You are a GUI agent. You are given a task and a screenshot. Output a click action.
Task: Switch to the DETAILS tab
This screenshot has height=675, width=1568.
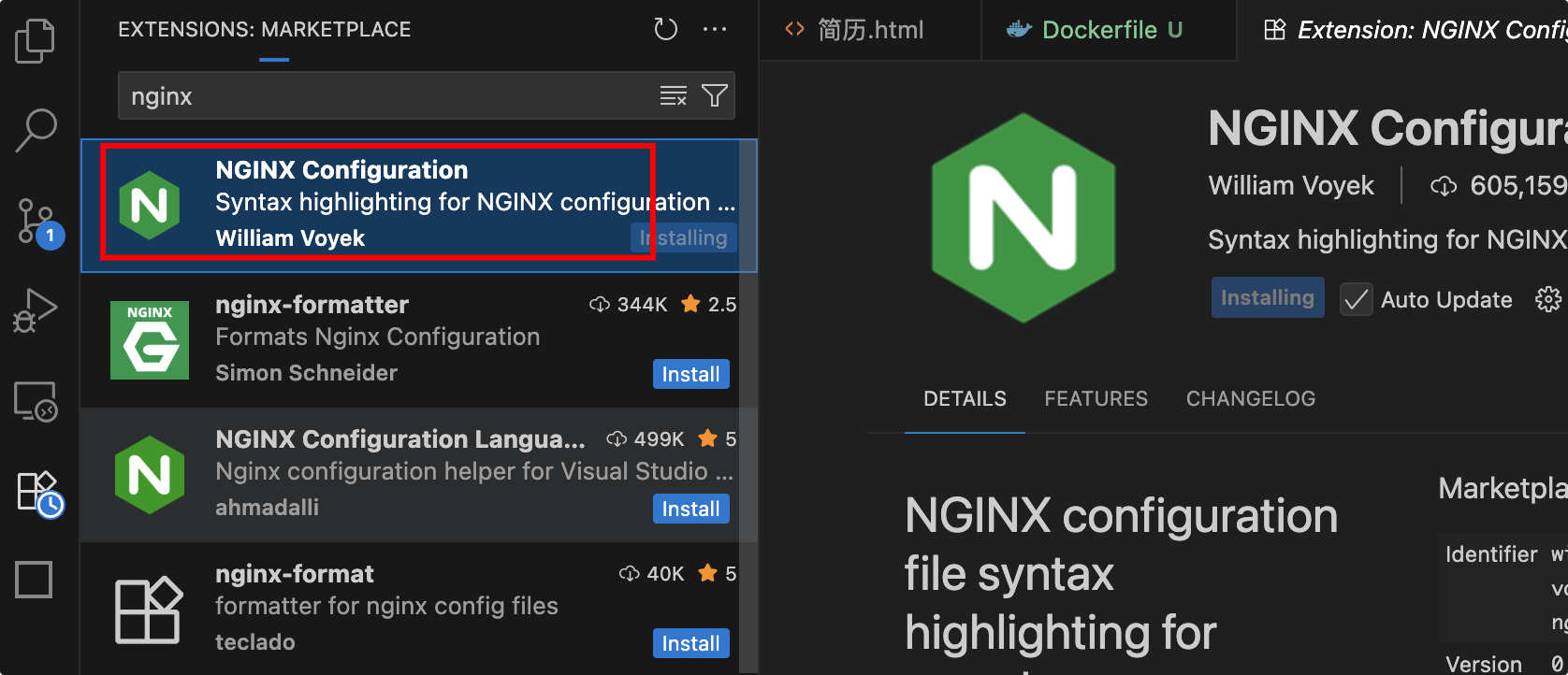[965, 399]
